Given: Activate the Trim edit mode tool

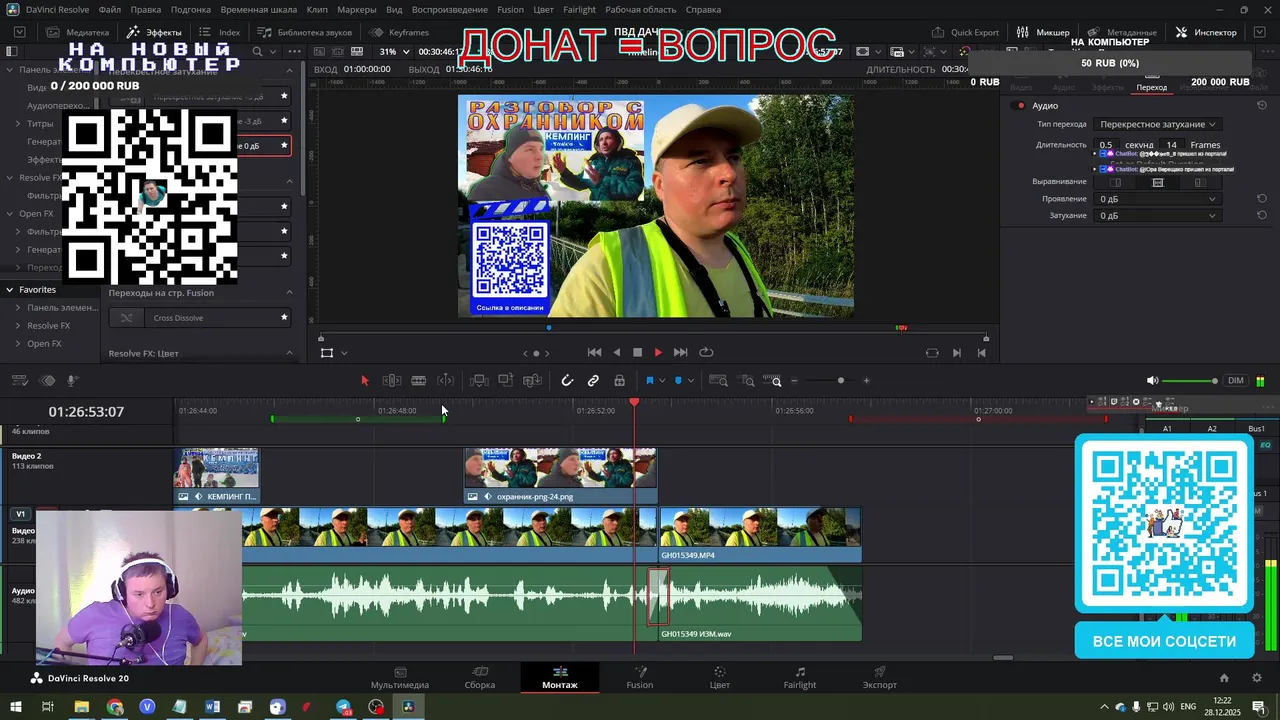Looking at the screenshot, I should pos(392,381).
